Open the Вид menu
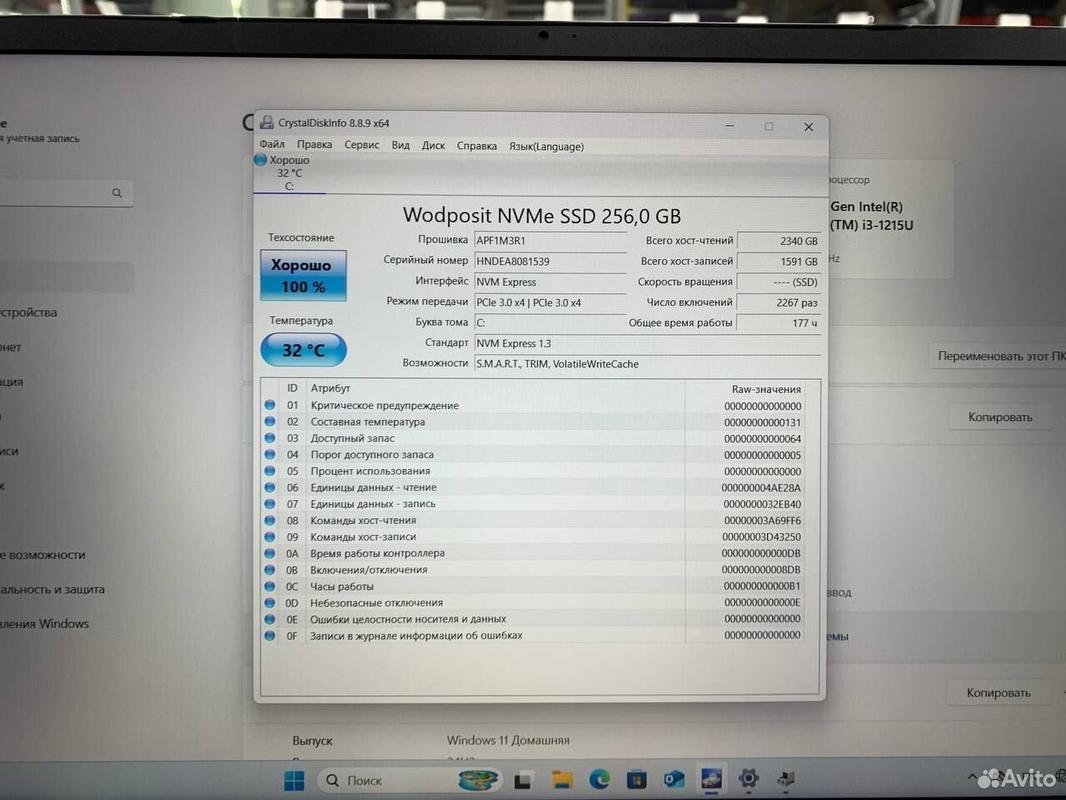Image resolution: width=1066 pixels, height=800 pixels. (x=400, y=145)
